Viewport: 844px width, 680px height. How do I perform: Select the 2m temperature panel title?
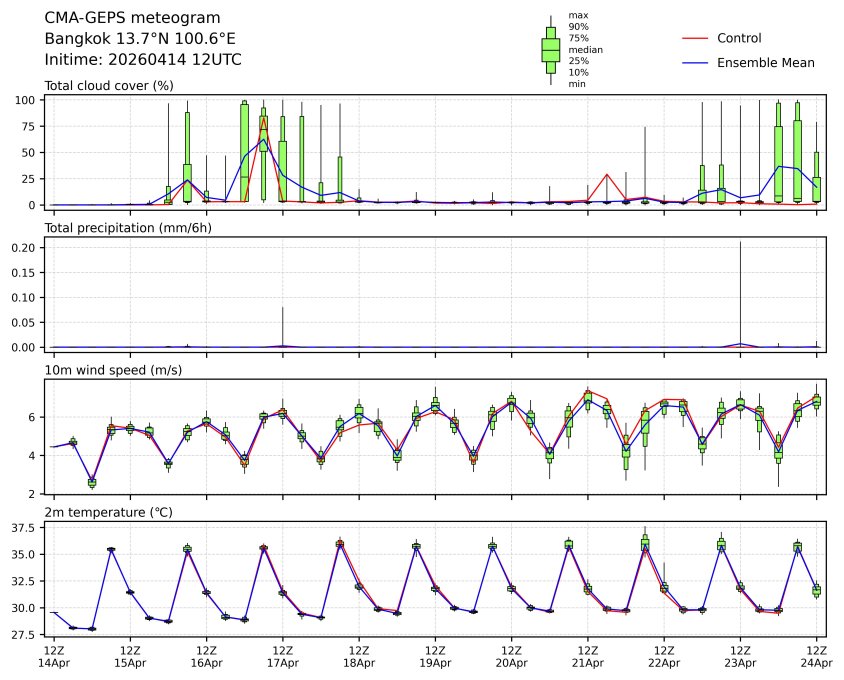tap(108, 513)
